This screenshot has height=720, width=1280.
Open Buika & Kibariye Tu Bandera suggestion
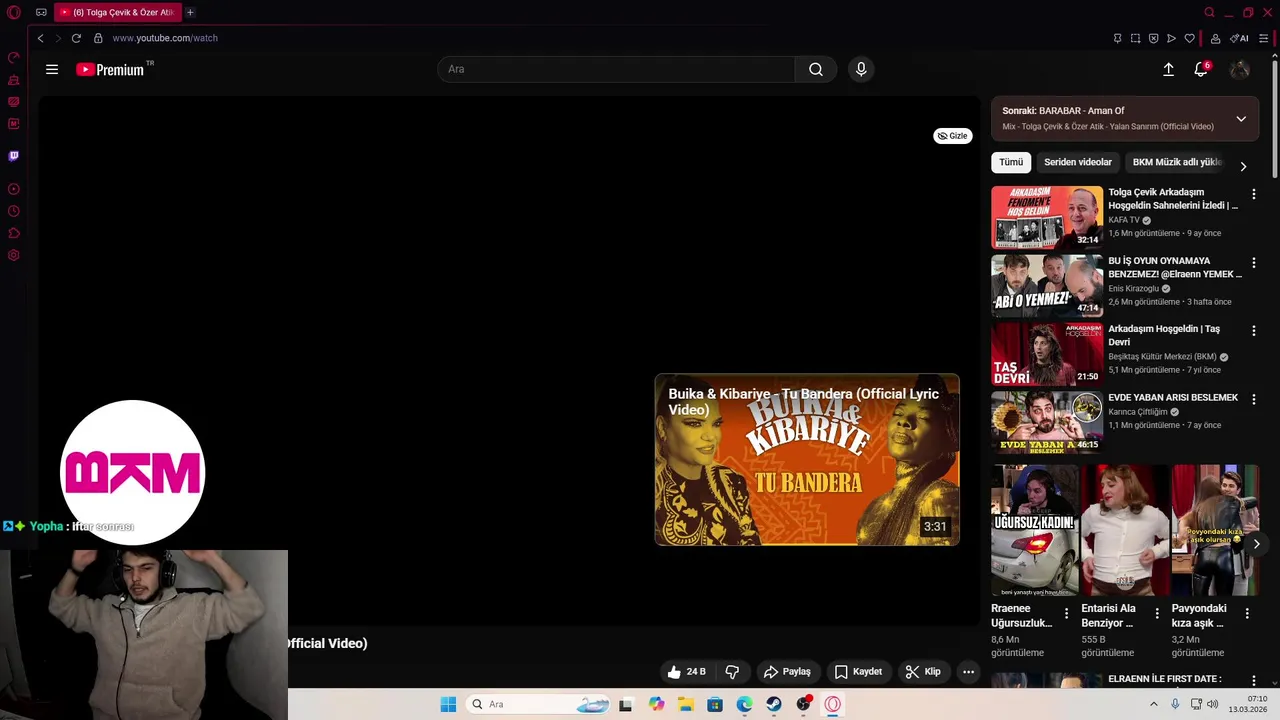807,460
